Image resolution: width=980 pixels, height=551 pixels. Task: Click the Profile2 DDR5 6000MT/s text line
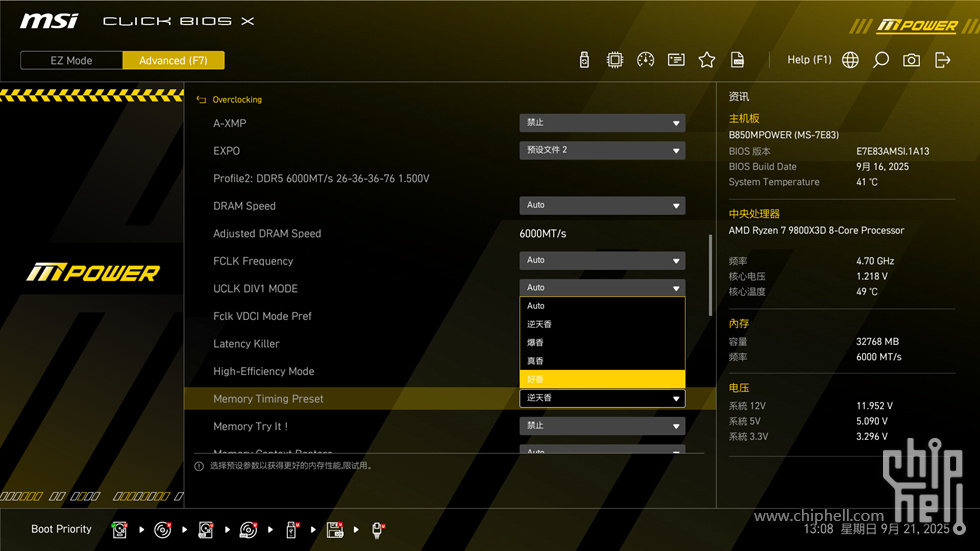[x=321, y=179]
